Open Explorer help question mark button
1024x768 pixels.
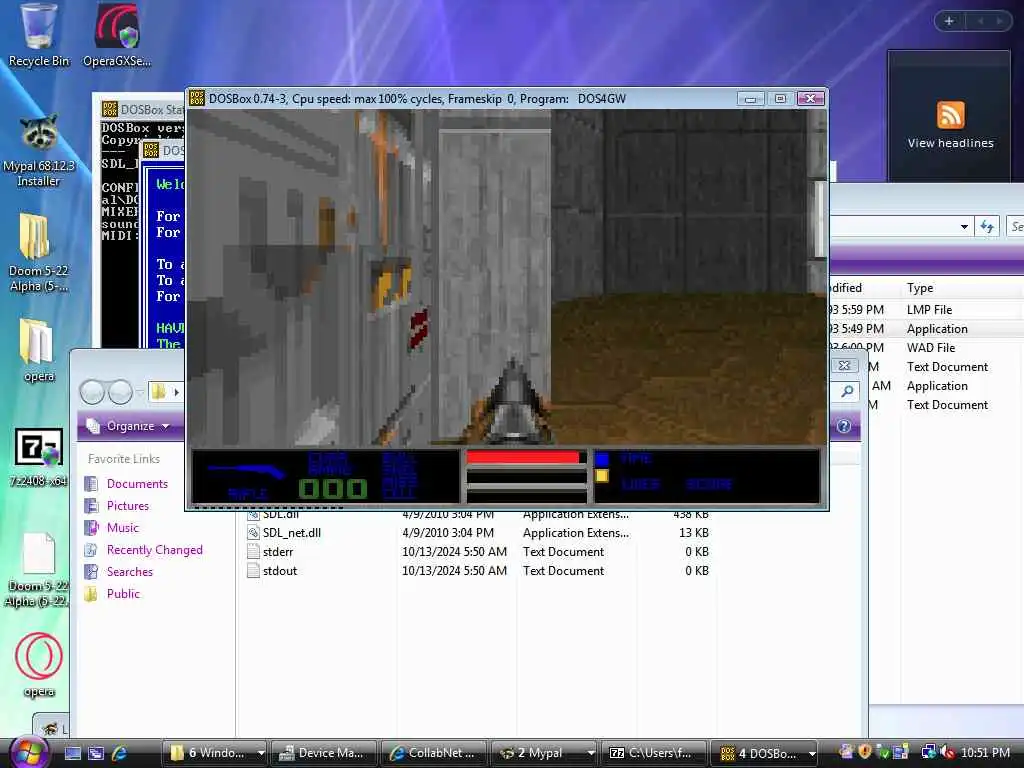tap(844, 426)
